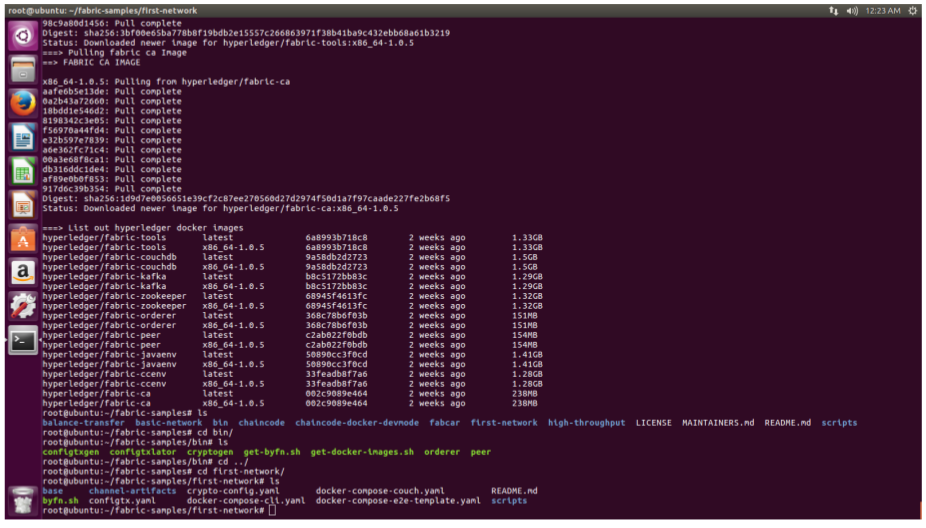Open the Ubuntu Dash search launcher

click(x=23, y=36)
